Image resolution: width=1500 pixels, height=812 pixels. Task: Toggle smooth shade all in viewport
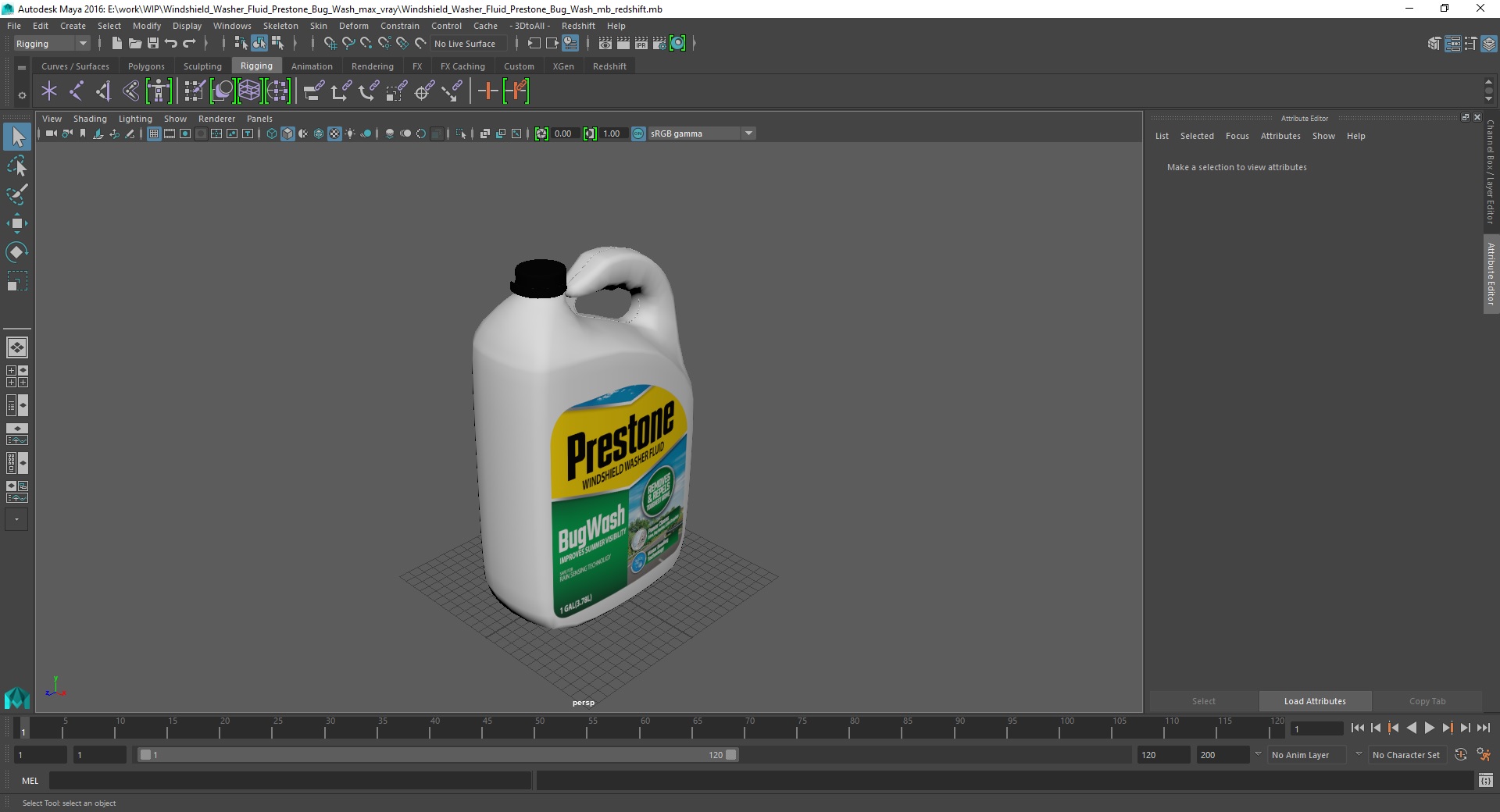(x=287, y=134)
